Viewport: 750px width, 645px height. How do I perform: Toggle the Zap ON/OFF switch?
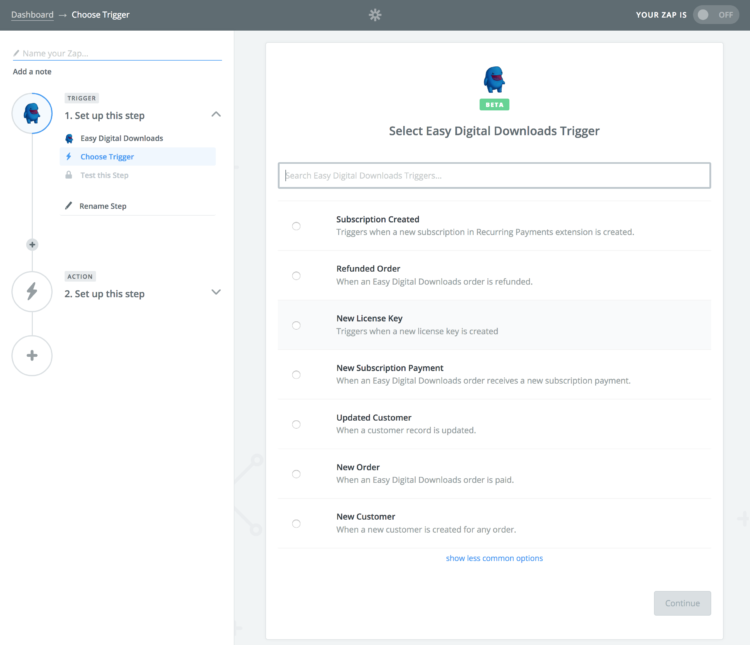[x=716, y=15]
